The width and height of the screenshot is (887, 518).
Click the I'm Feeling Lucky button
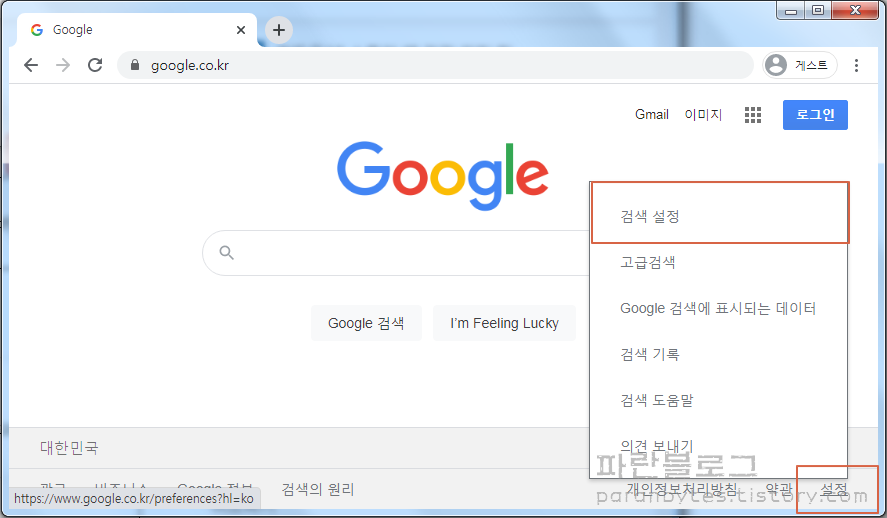(504, 323)
